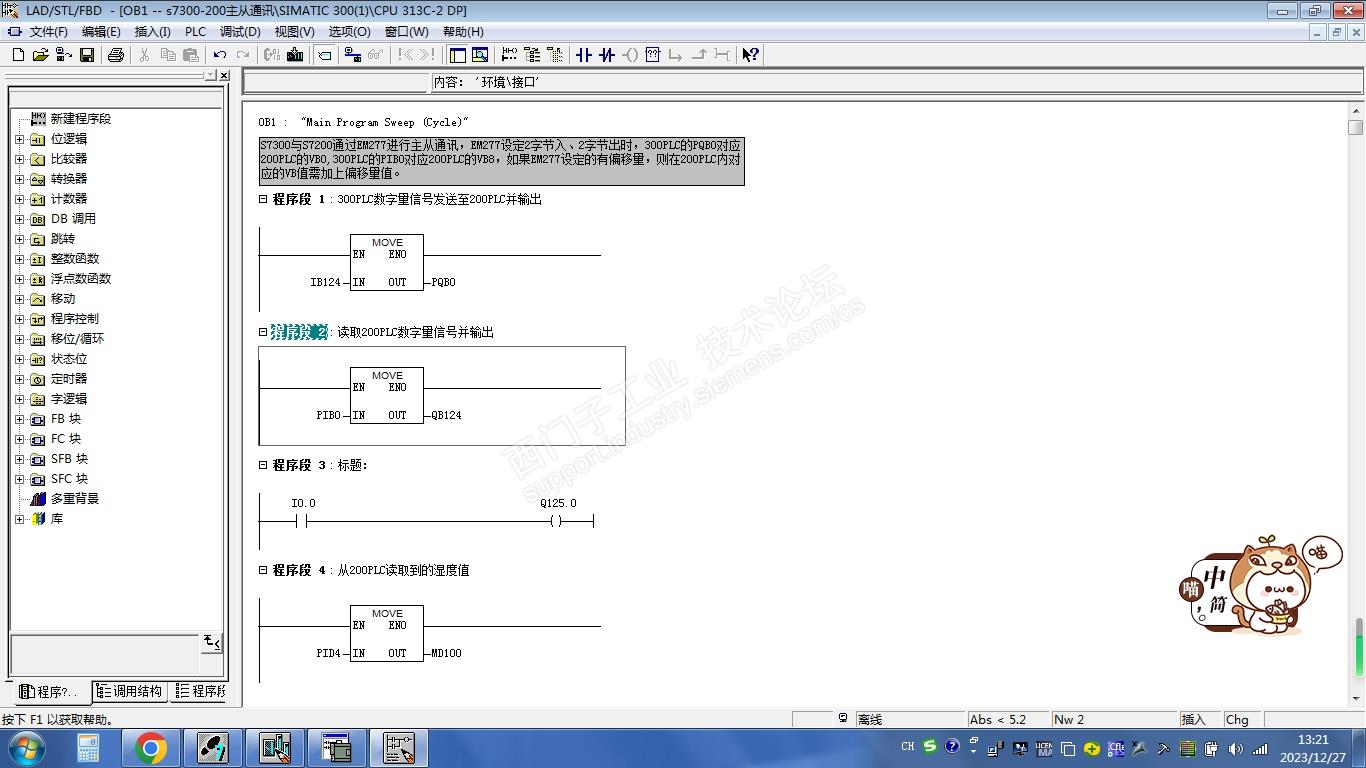
Task: Collapse 程序段 3 network
Action: point(263,465)
